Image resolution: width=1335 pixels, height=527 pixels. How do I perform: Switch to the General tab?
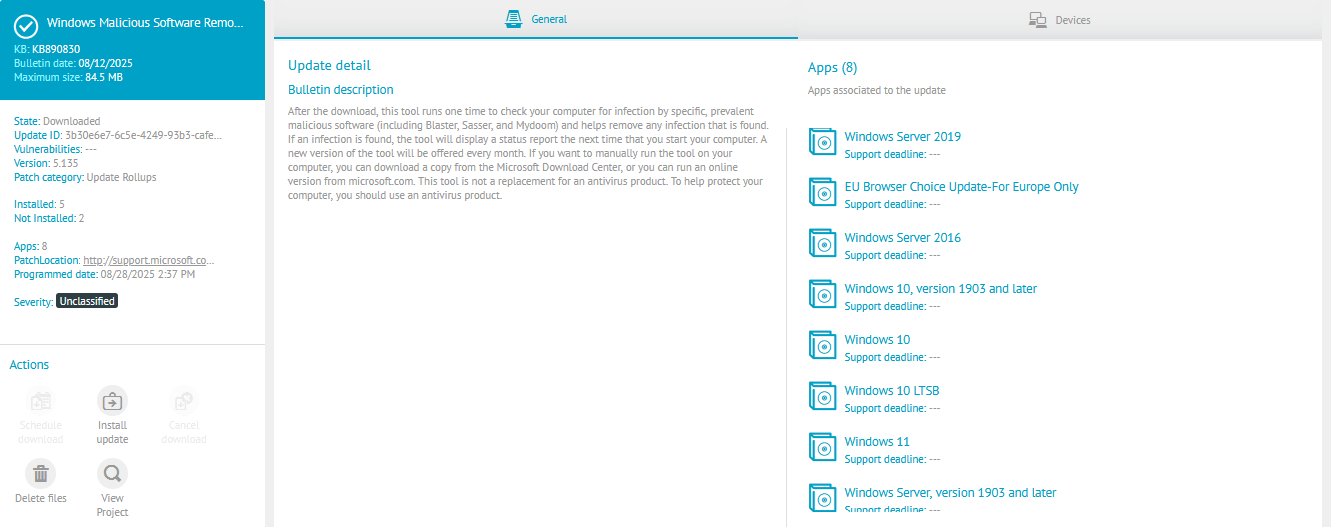coord(536,19)
